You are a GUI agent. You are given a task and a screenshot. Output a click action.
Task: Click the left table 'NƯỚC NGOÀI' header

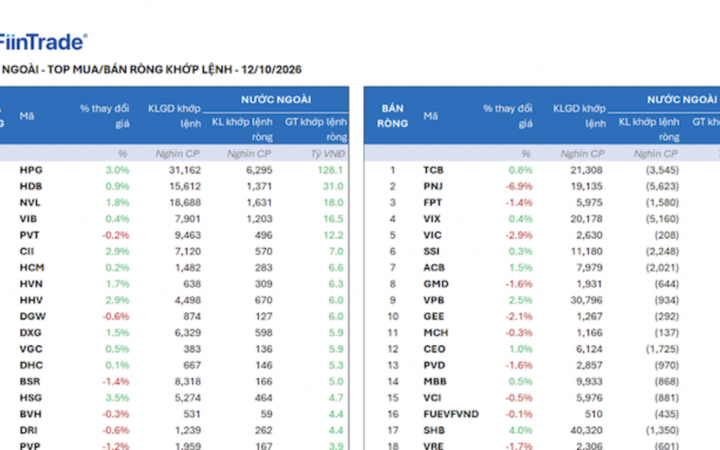(x=276, y=100)
